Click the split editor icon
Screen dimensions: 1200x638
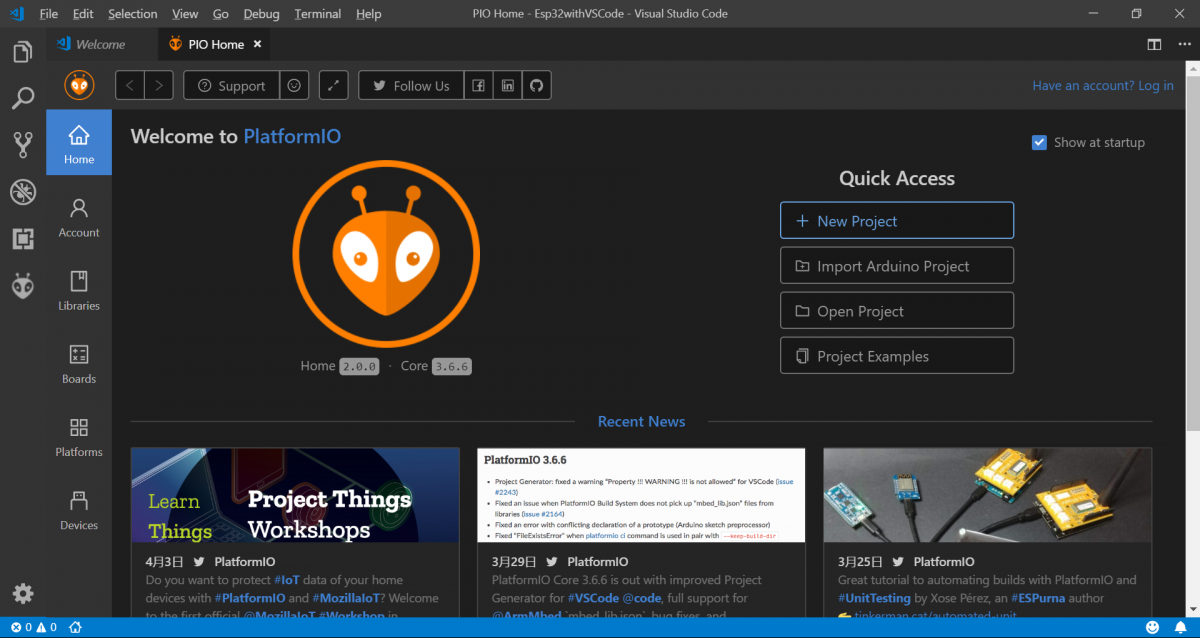[x=1154, y=44]
